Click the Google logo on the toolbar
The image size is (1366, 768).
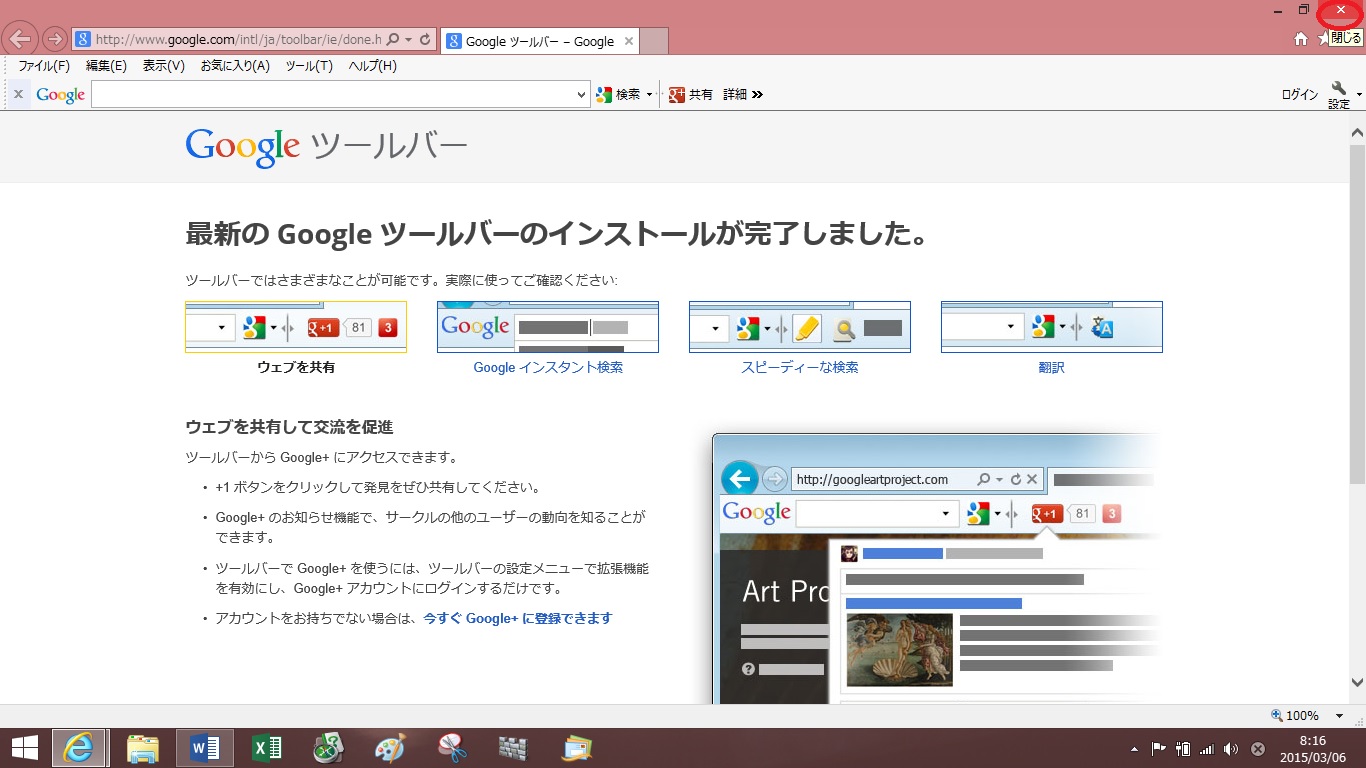(x=60, y=95)
